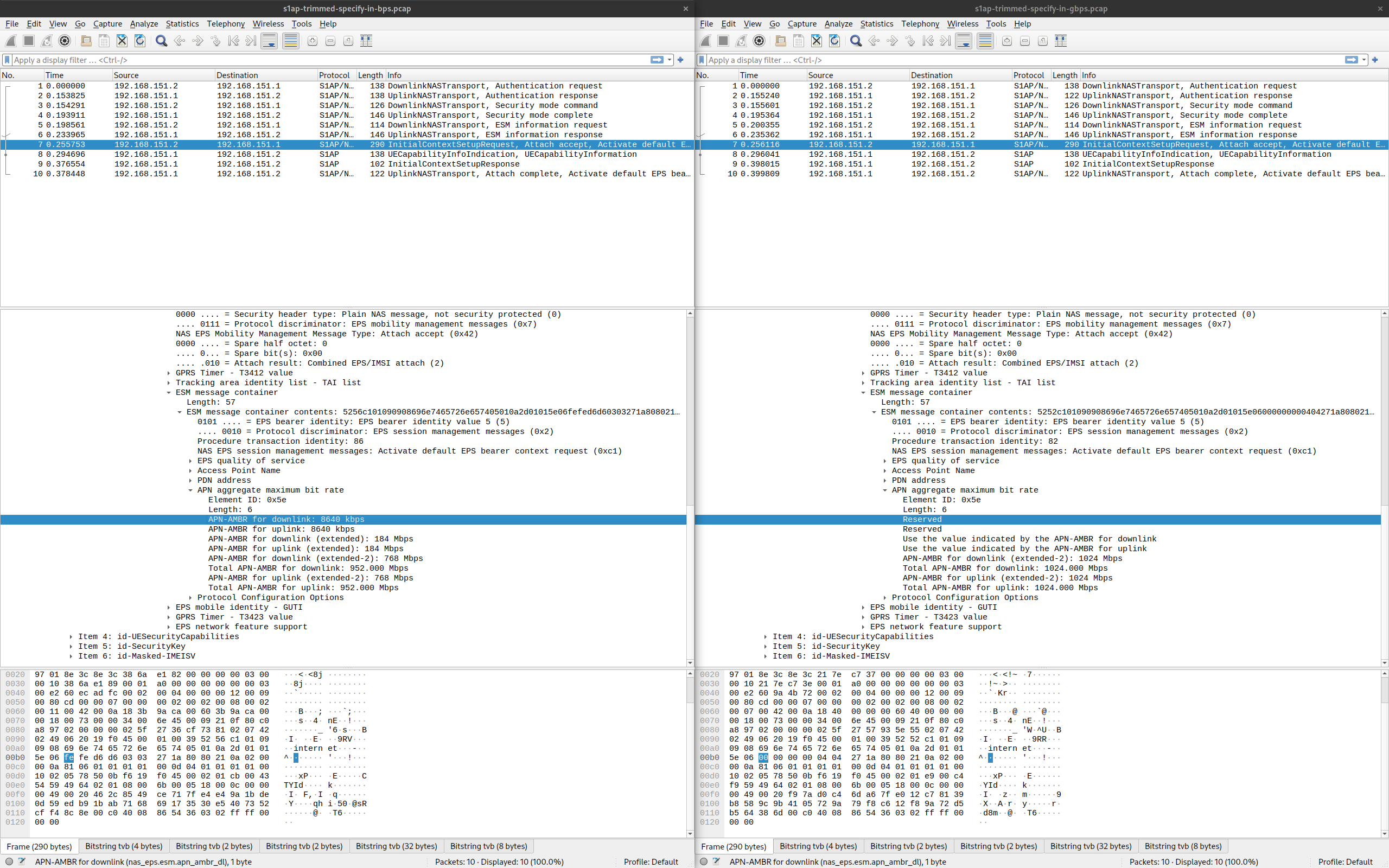Open Statistics menu in left window
This screenshot has width=1389, height=868.
tap(182, 23)
